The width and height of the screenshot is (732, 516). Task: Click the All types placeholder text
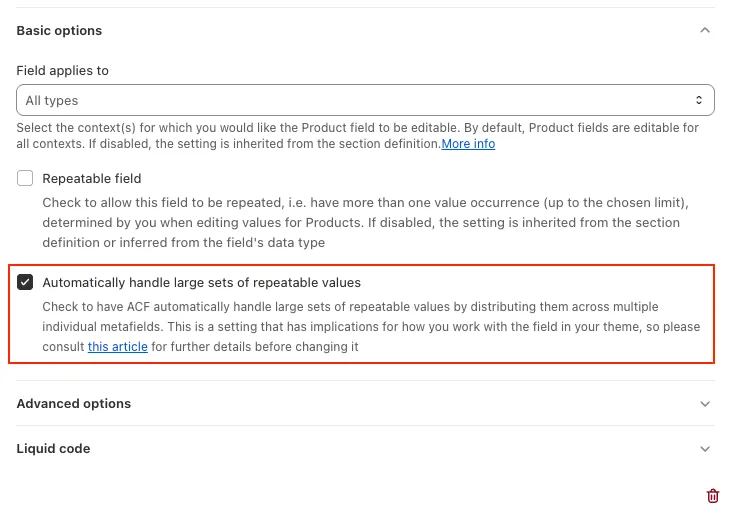coord(52,100)
